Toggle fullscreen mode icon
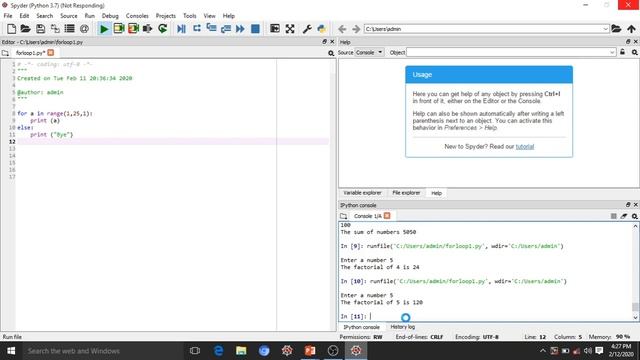Image resolution: width=640 pixels, height=360 pixels. pyautogui.click(x=290, y=29)
